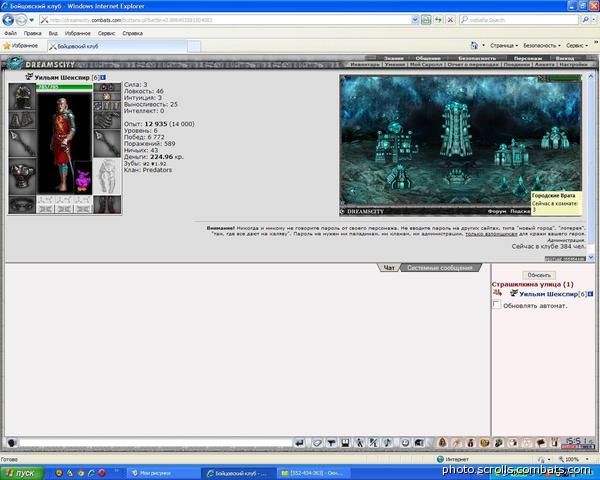Open Отчет о переводах link
Image resolution: width=600 pixels, height=480 pixels.
(x=473, y=65)
